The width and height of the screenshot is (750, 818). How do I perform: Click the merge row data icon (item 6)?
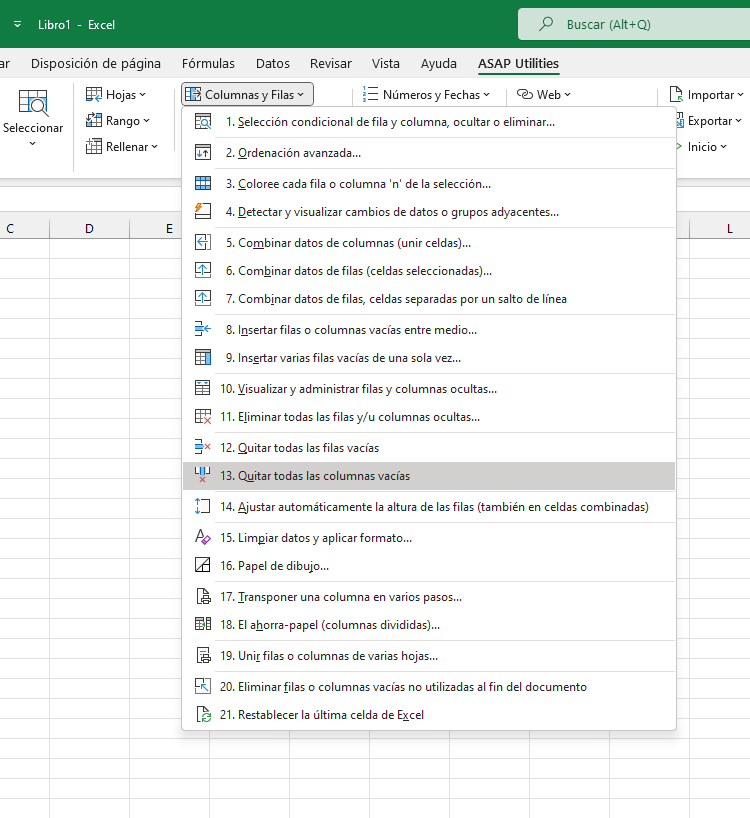[x=202, y=270]
